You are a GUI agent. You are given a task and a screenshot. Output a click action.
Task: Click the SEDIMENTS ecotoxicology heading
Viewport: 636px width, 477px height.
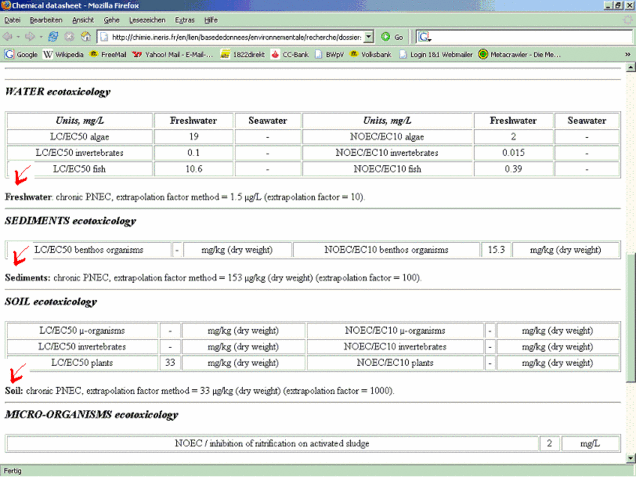click(x=71, y=221)
